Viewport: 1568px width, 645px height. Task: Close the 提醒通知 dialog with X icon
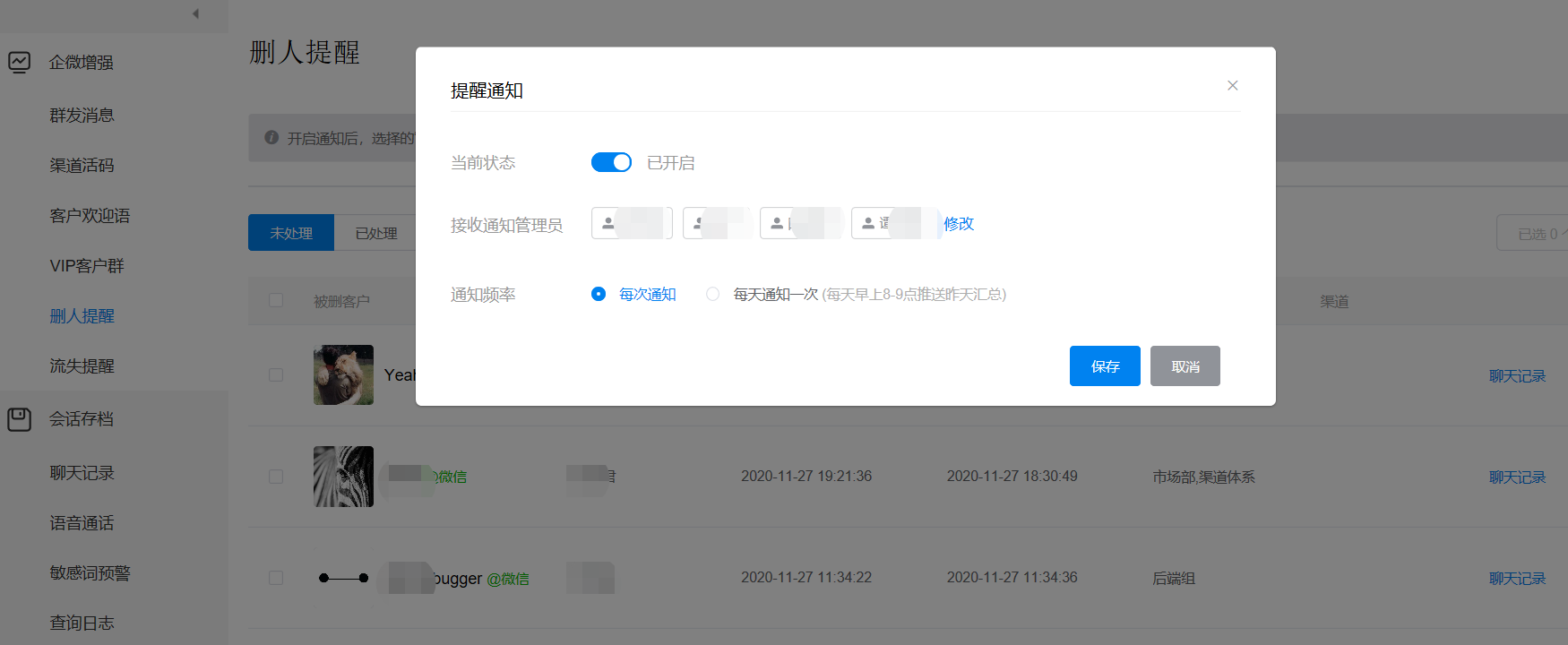(x=1232, y=85)
